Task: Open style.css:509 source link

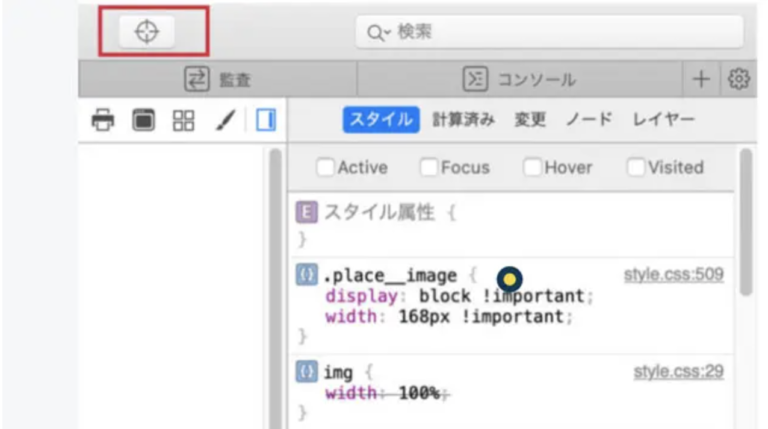Action: coord(673,274)
